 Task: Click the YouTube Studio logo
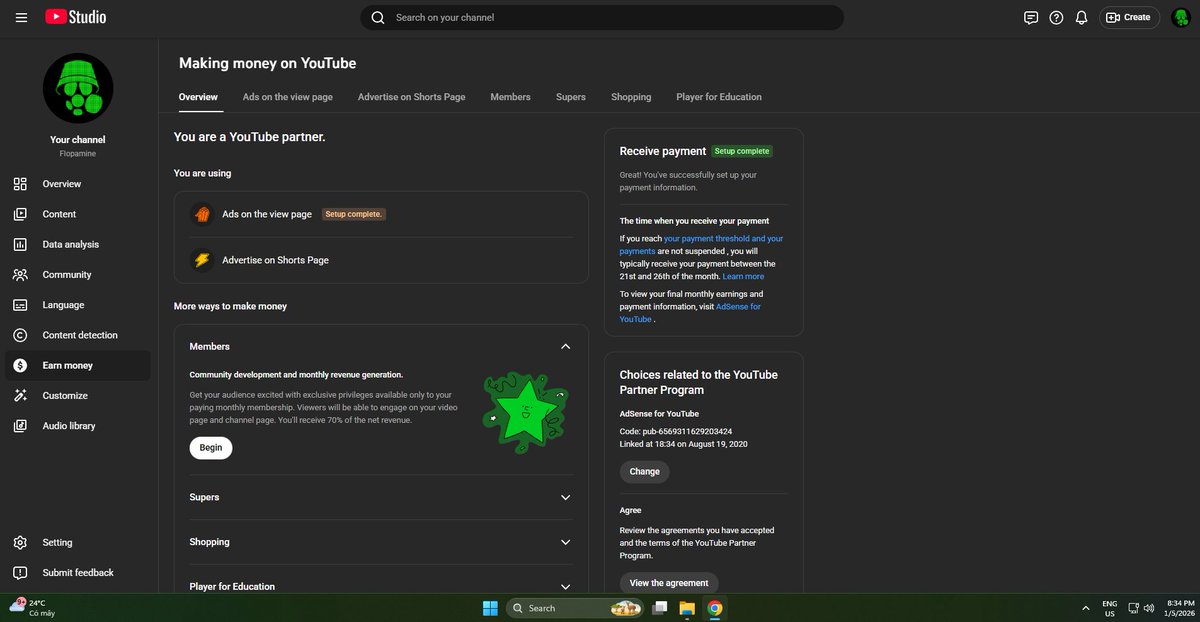75,17
